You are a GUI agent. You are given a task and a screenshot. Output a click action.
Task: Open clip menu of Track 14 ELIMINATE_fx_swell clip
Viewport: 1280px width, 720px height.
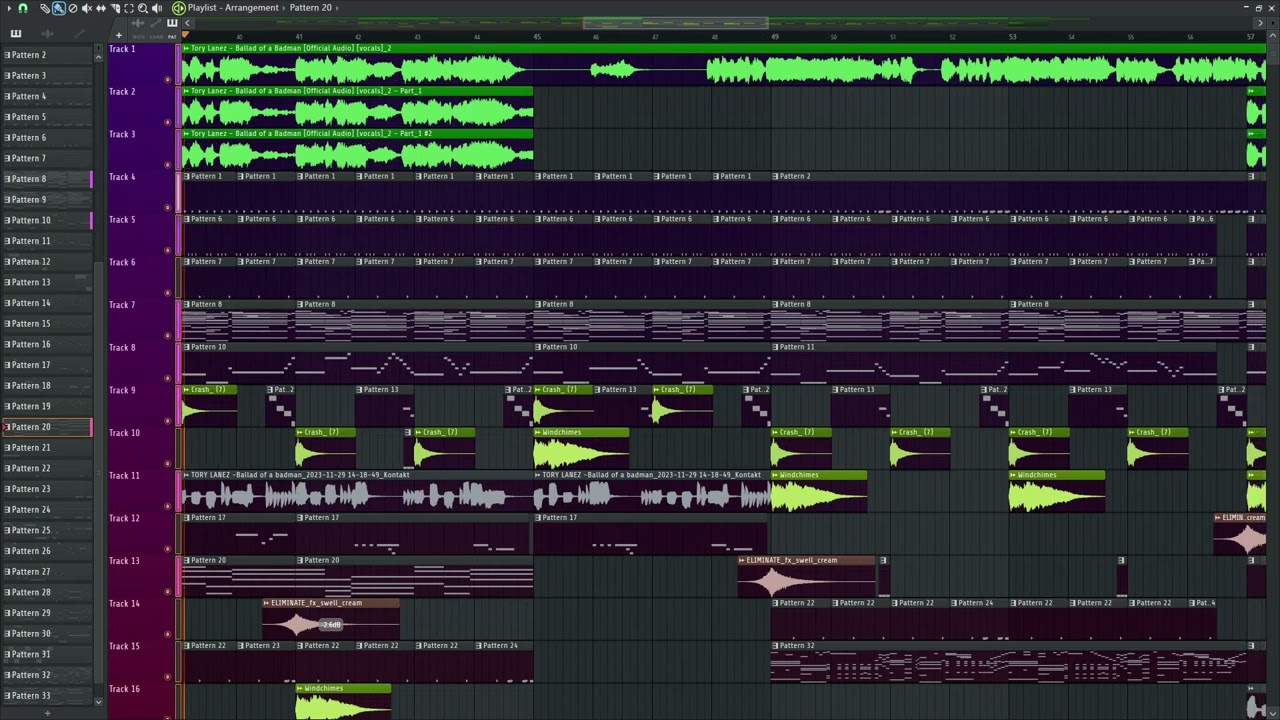pos(266,603)
